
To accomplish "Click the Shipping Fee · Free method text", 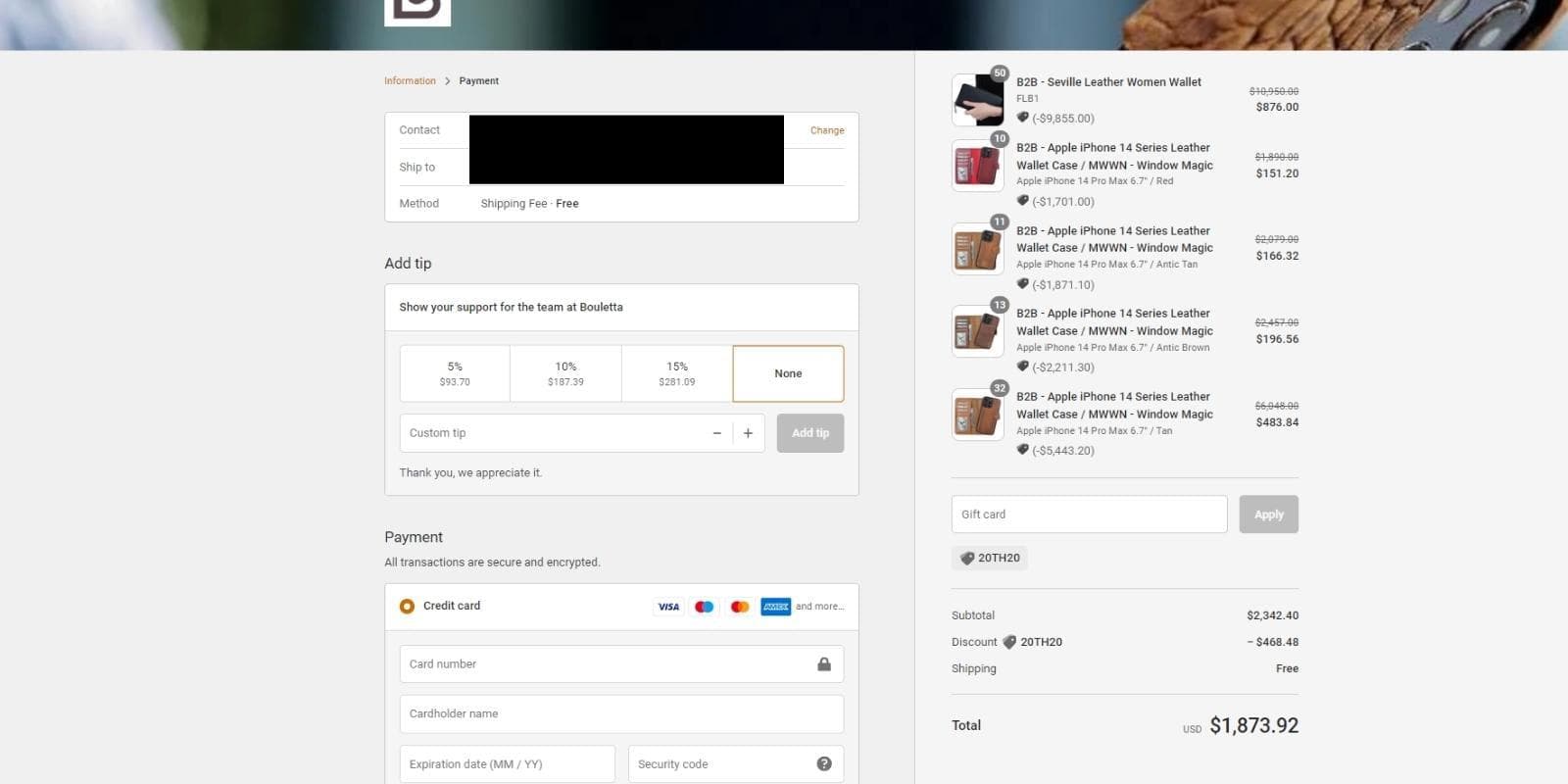I will click(529, 204).
